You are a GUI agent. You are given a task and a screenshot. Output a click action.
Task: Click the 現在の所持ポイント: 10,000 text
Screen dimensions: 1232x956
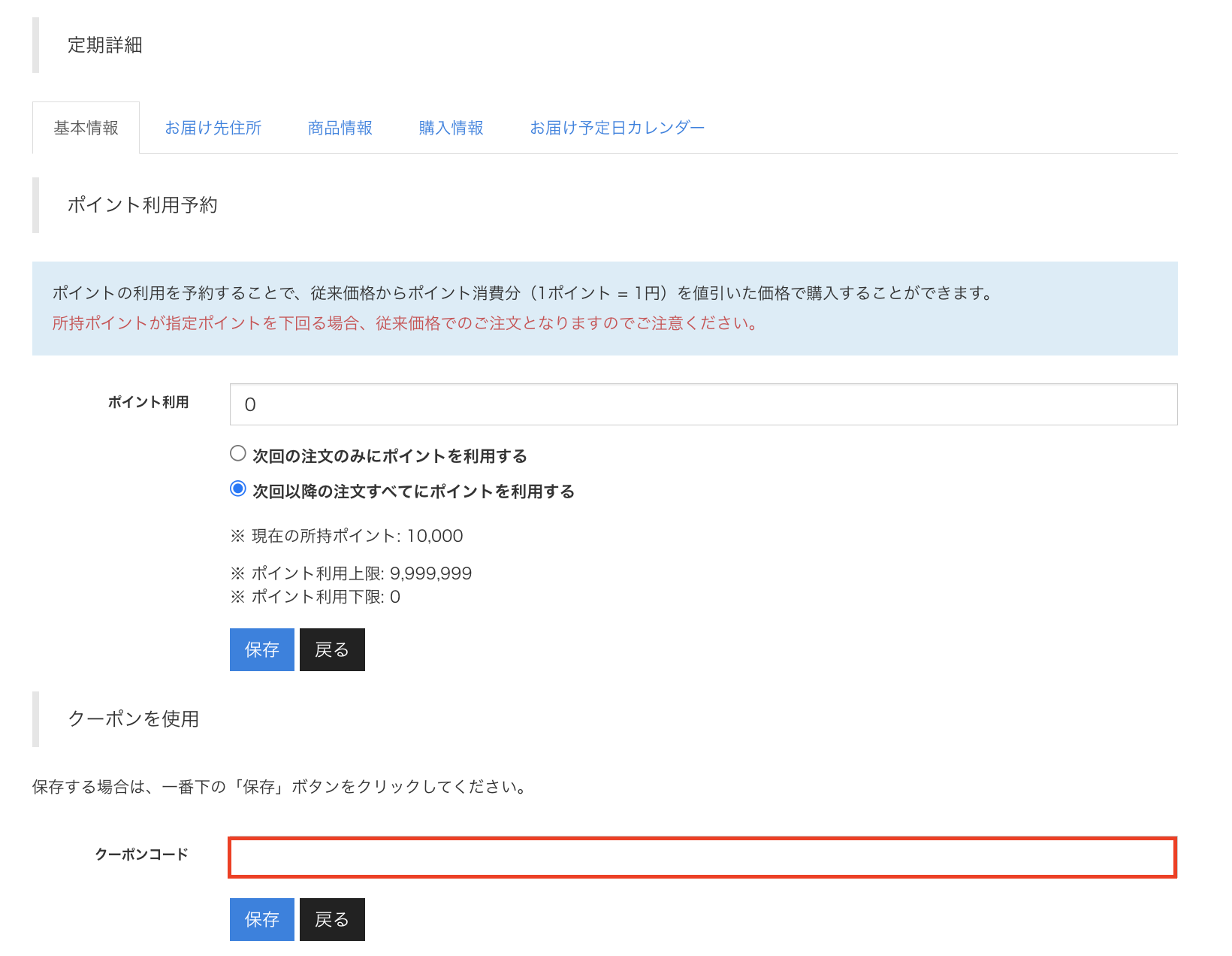click(x=346, y=536)
